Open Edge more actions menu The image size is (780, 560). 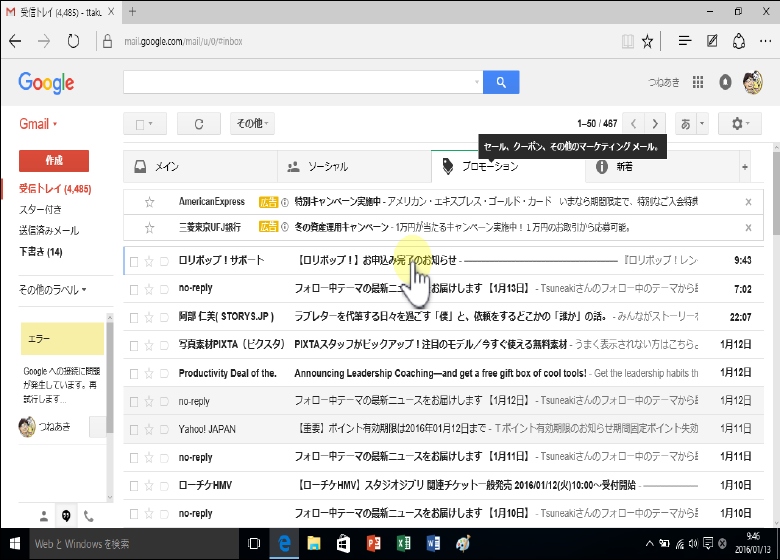(766, 41)
